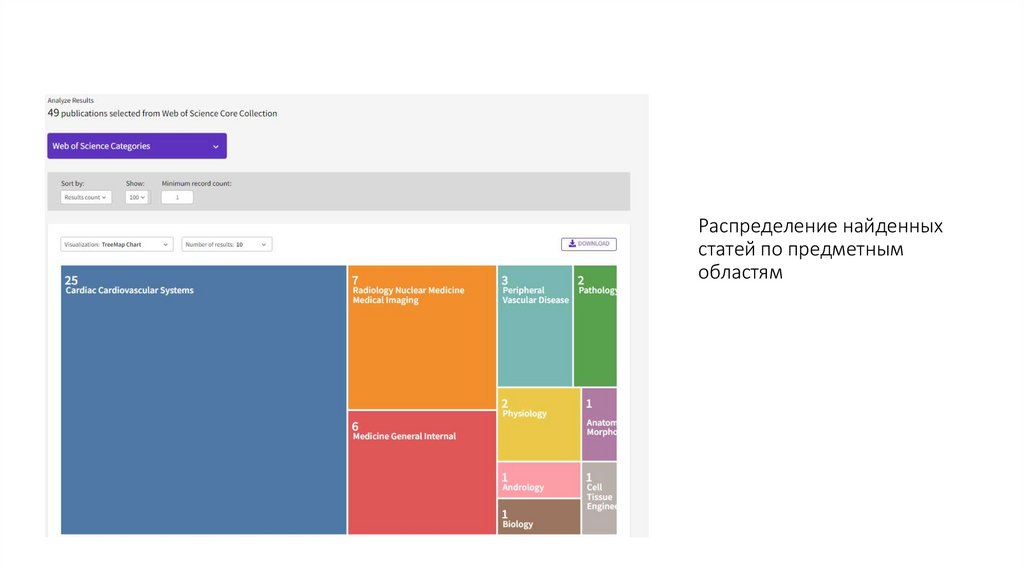
Task: Open the Visualization TreeMap Chart dropdown
Action: [116, 244]
